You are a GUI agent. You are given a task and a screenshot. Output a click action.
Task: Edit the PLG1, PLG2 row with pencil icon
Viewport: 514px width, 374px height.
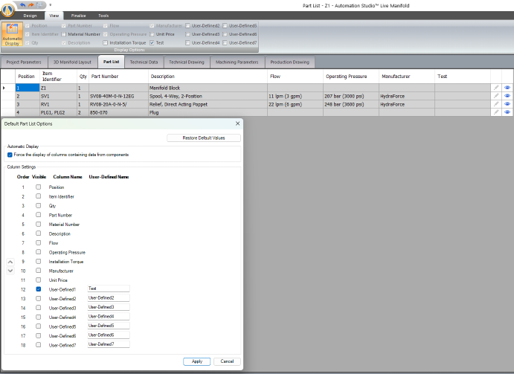pyautogui.click(x=496, y=113)
